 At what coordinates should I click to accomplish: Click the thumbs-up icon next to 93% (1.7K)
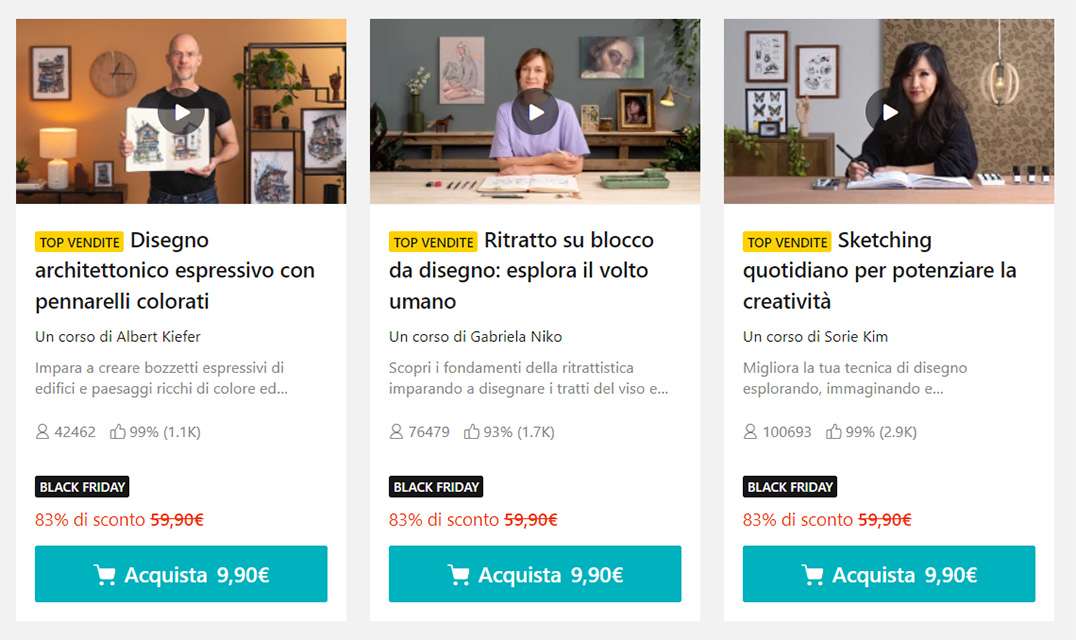tap(471, 431)
